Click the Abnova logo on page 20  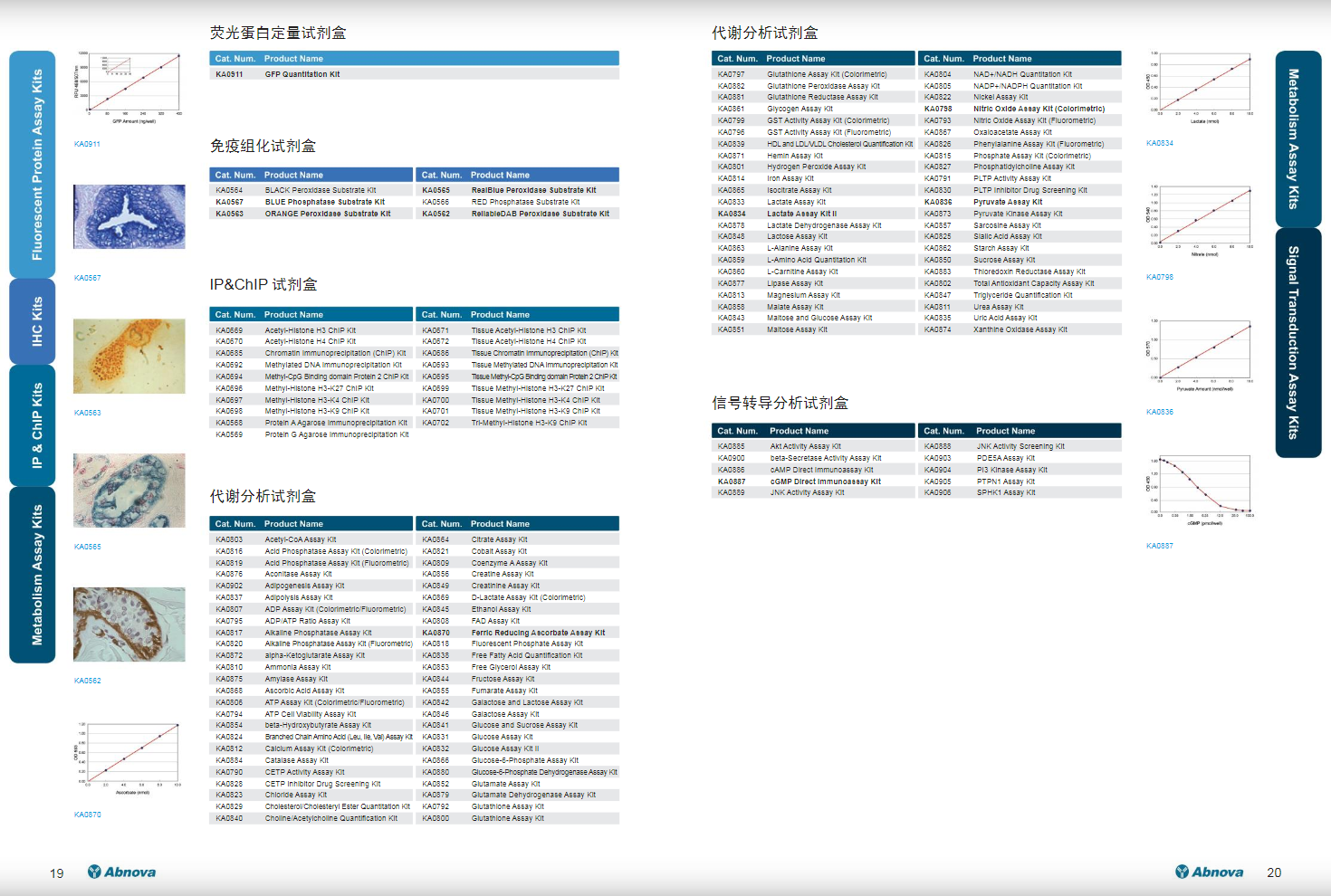click(x=1209, y=872)
